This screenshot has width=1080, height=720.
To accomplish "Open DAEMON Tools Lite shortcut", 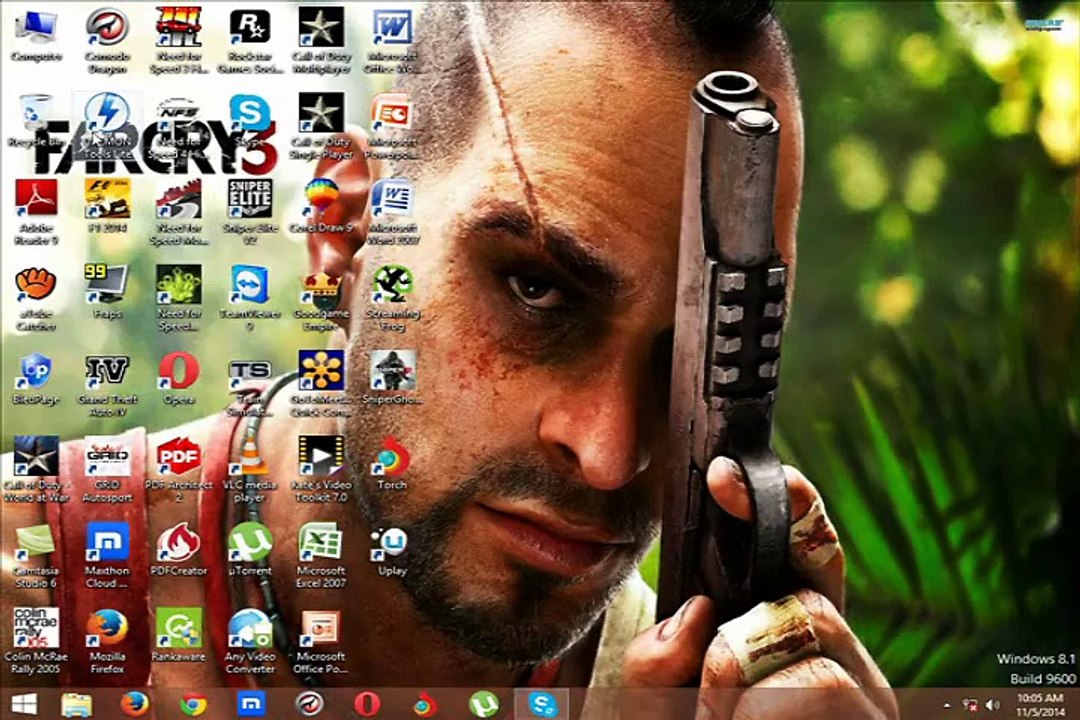I will [x=107, y=126].
